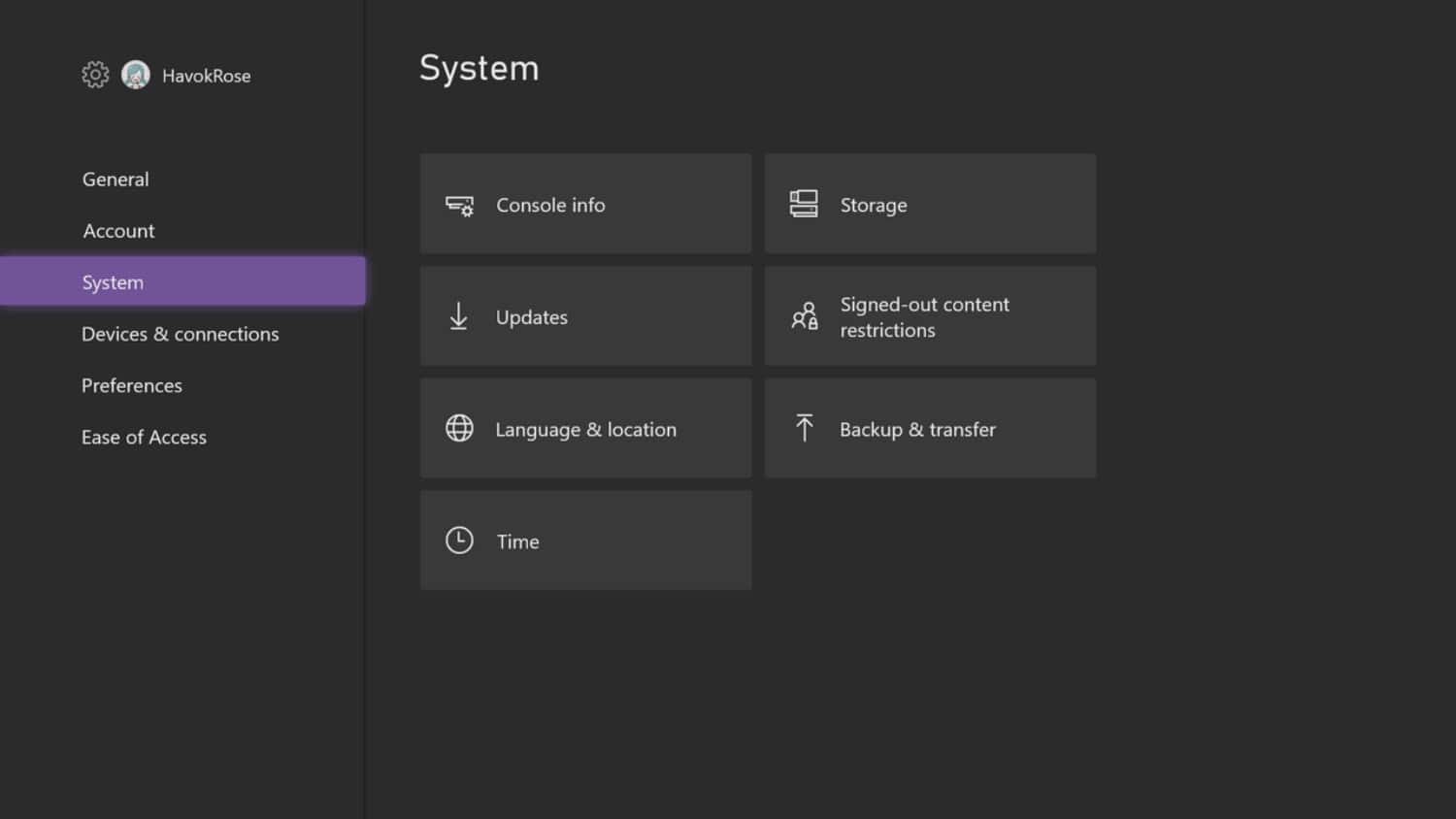Click the settings gear icon beside HavokRose
The height and width of the screenshot is (819, 1456).
tap(95, 75)
